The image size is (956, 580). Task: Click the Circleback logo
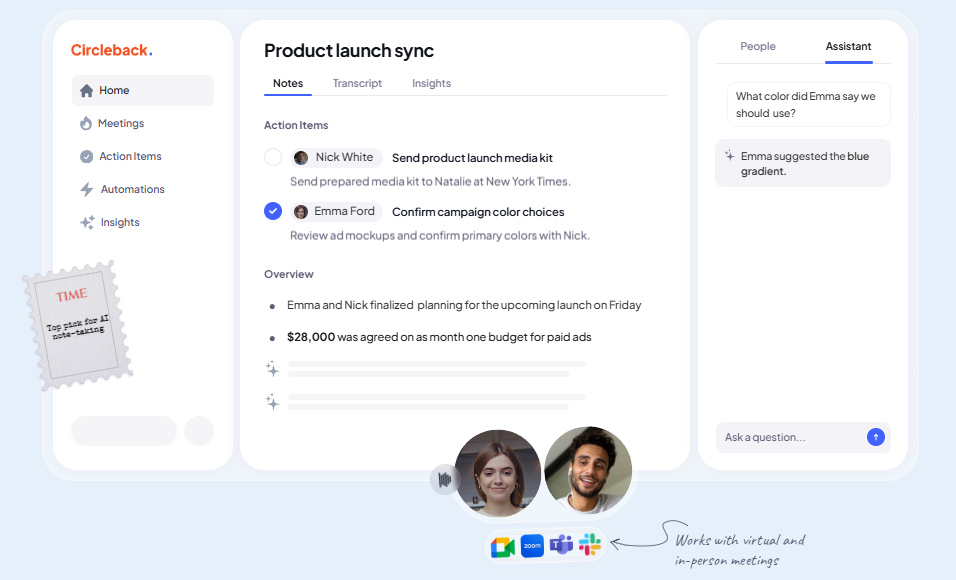click(x=112, y=50)
